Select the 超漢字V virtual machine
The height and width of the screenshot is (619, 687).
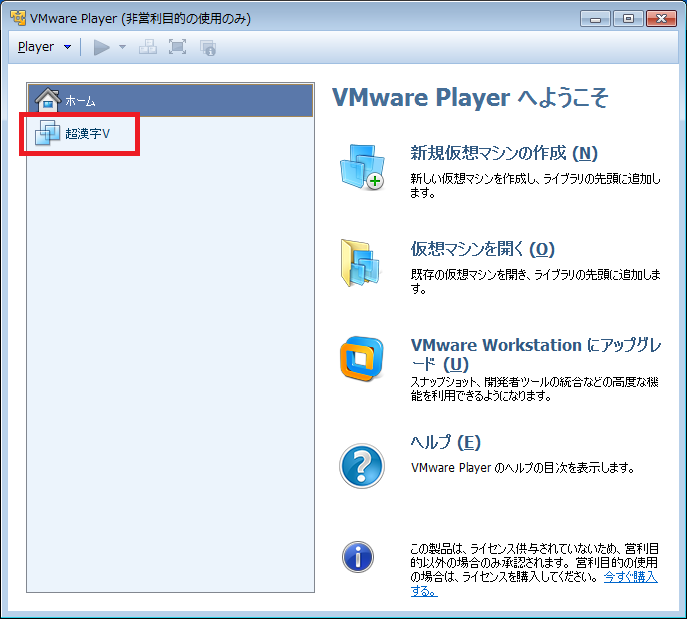[87, 133]
